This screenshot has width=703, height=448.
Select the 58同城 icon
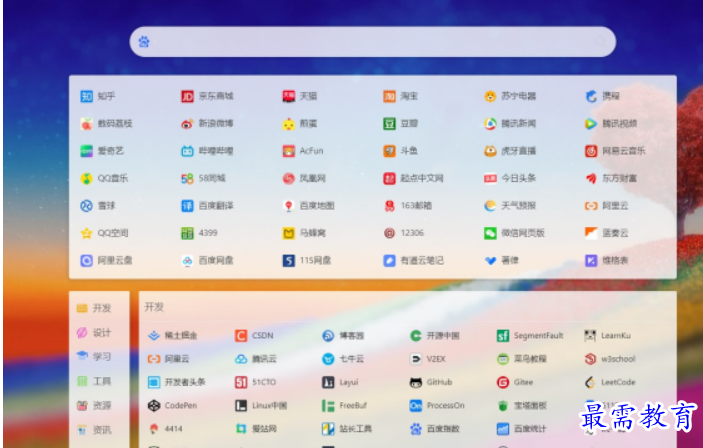click(187, 178)
